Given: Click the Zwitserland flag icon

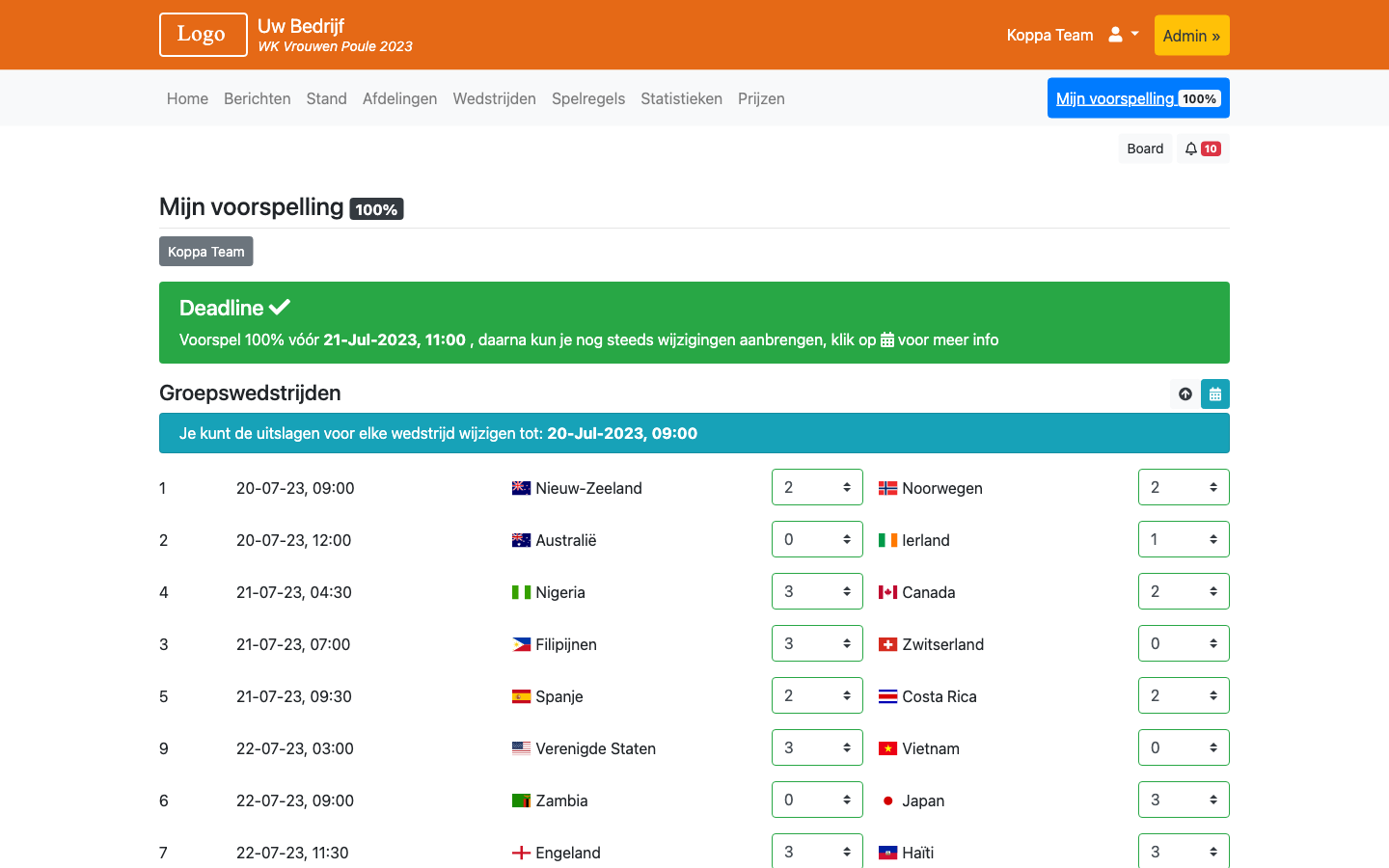Looking at the screenshot, I should tap(887, 644).
